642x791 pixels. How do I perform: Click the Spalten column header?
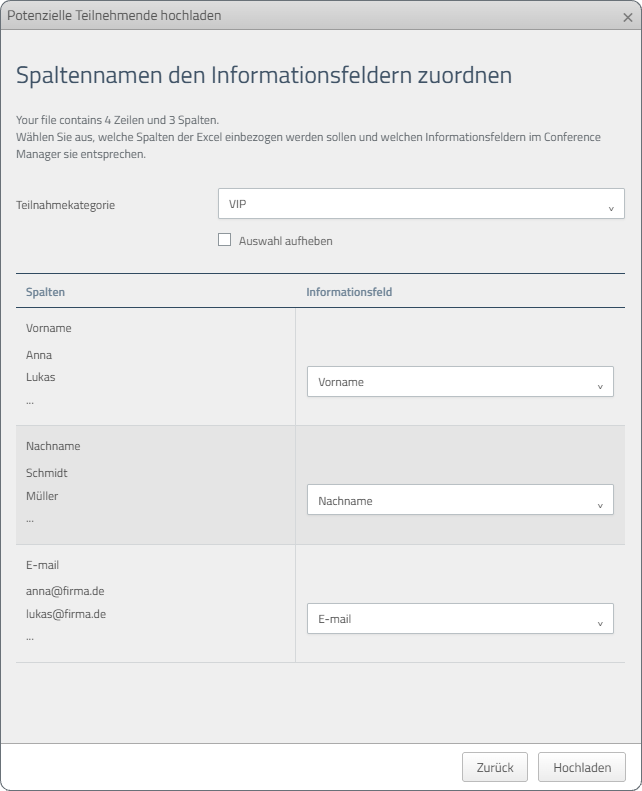tap(45, 292)
